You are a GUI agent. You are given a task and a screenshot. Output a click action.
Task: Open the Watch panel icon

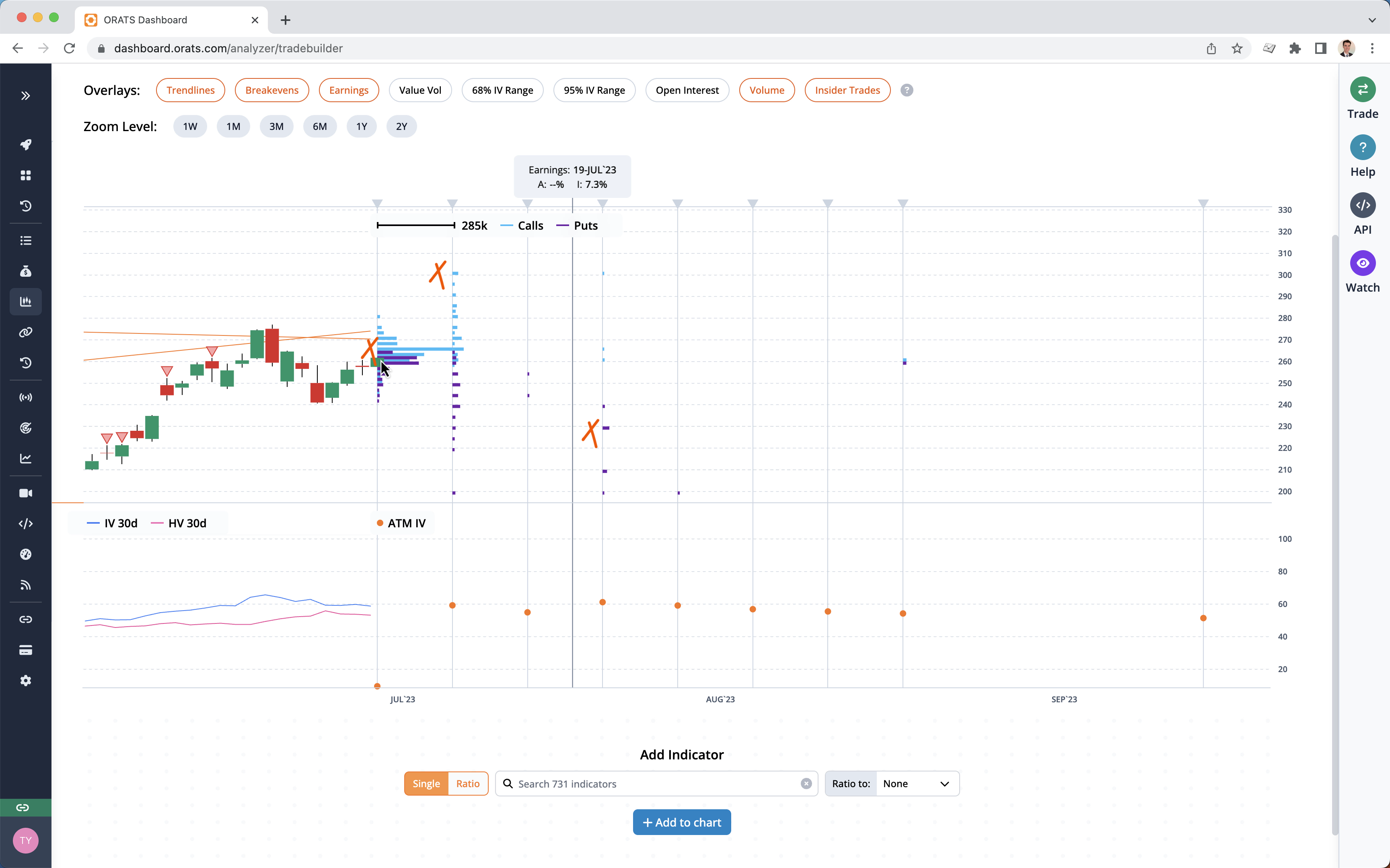click(1363, 263)
